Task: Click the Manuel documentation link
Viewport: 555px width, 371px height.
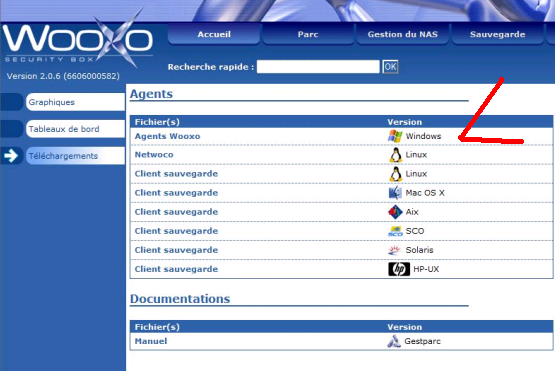Action: (151, 341)
